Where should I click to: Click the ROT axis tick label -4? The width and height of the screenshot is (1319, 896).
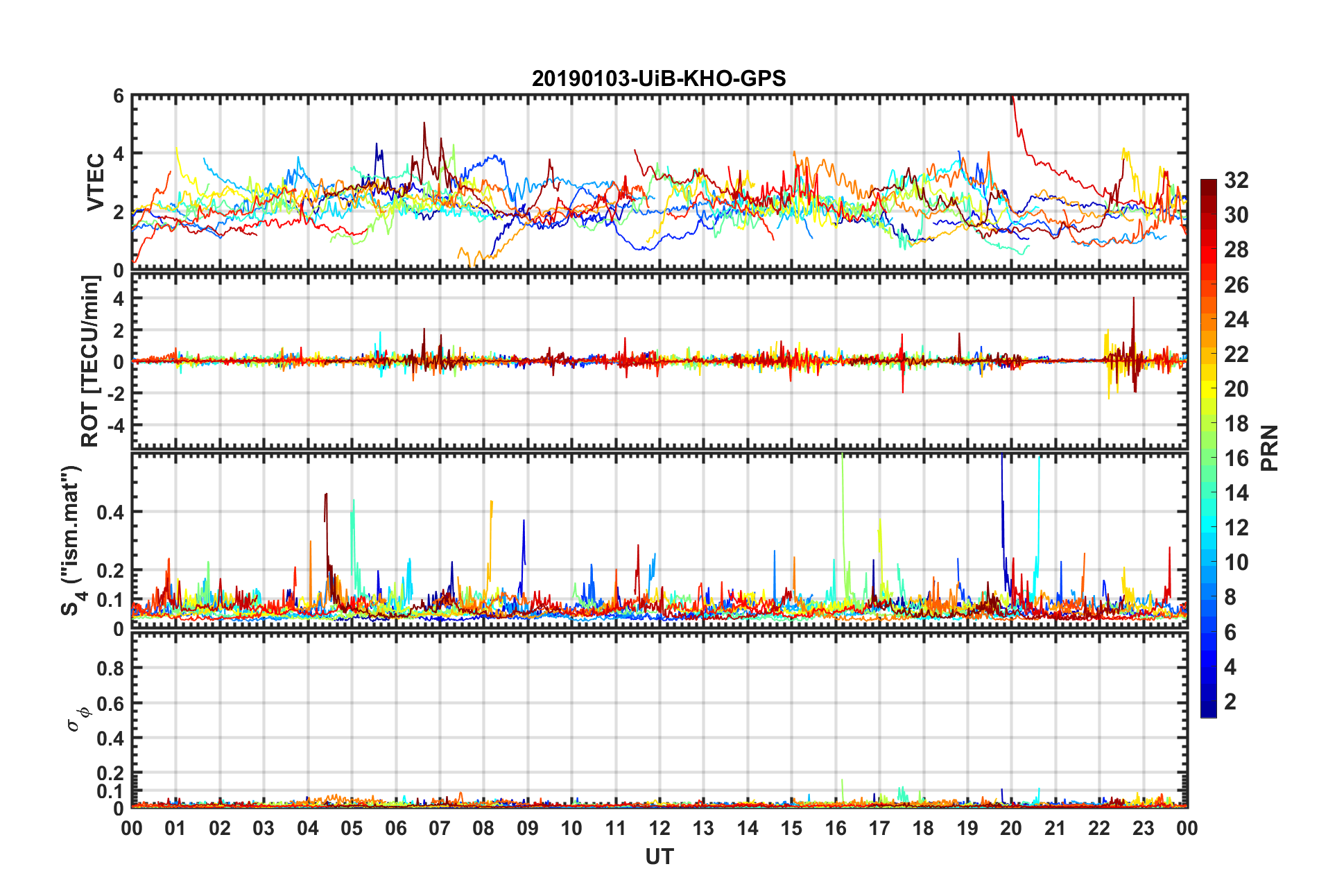click(115, 424)
